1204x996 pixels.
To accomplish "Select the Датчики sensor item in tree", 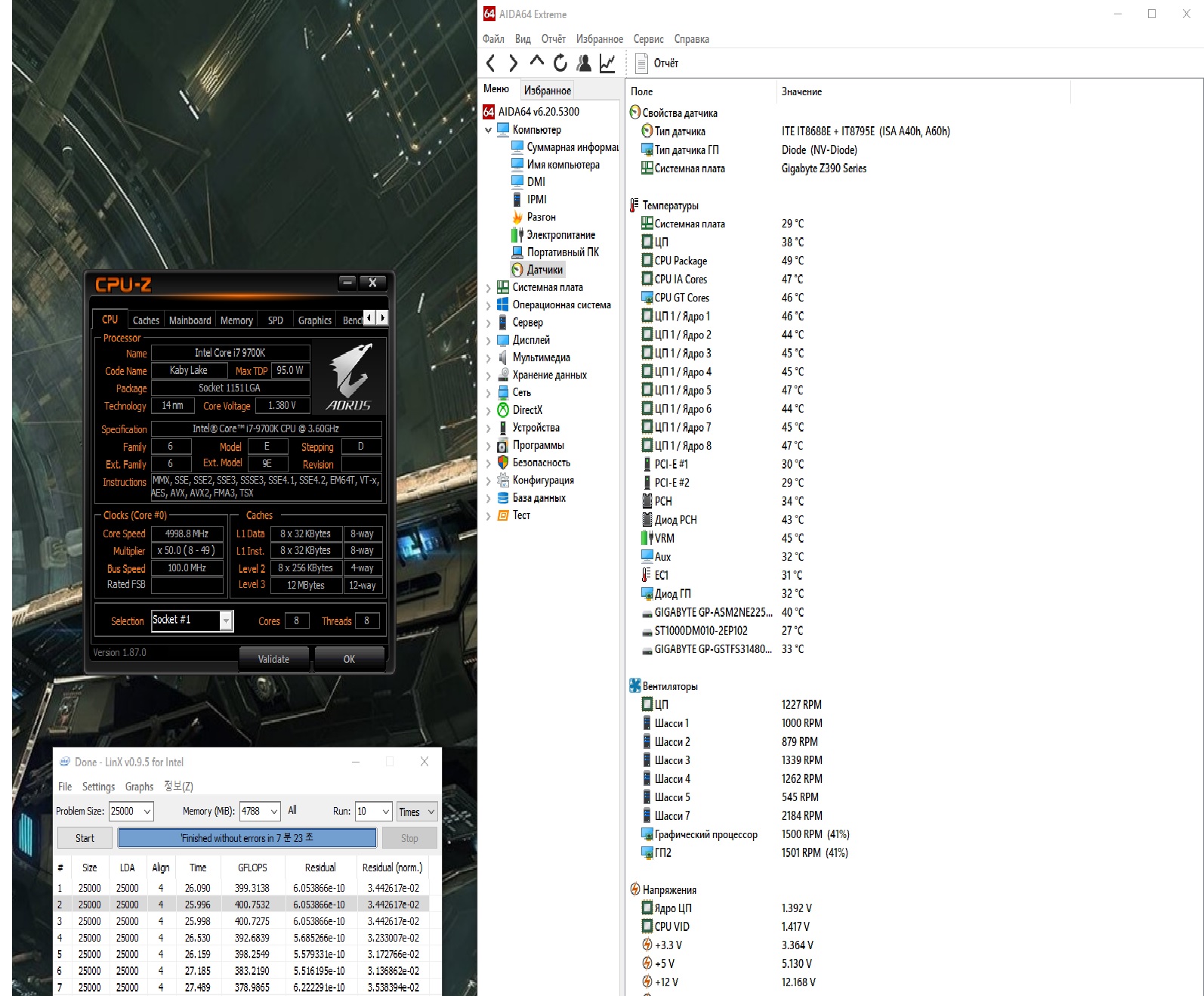I will tap(537, 270).
